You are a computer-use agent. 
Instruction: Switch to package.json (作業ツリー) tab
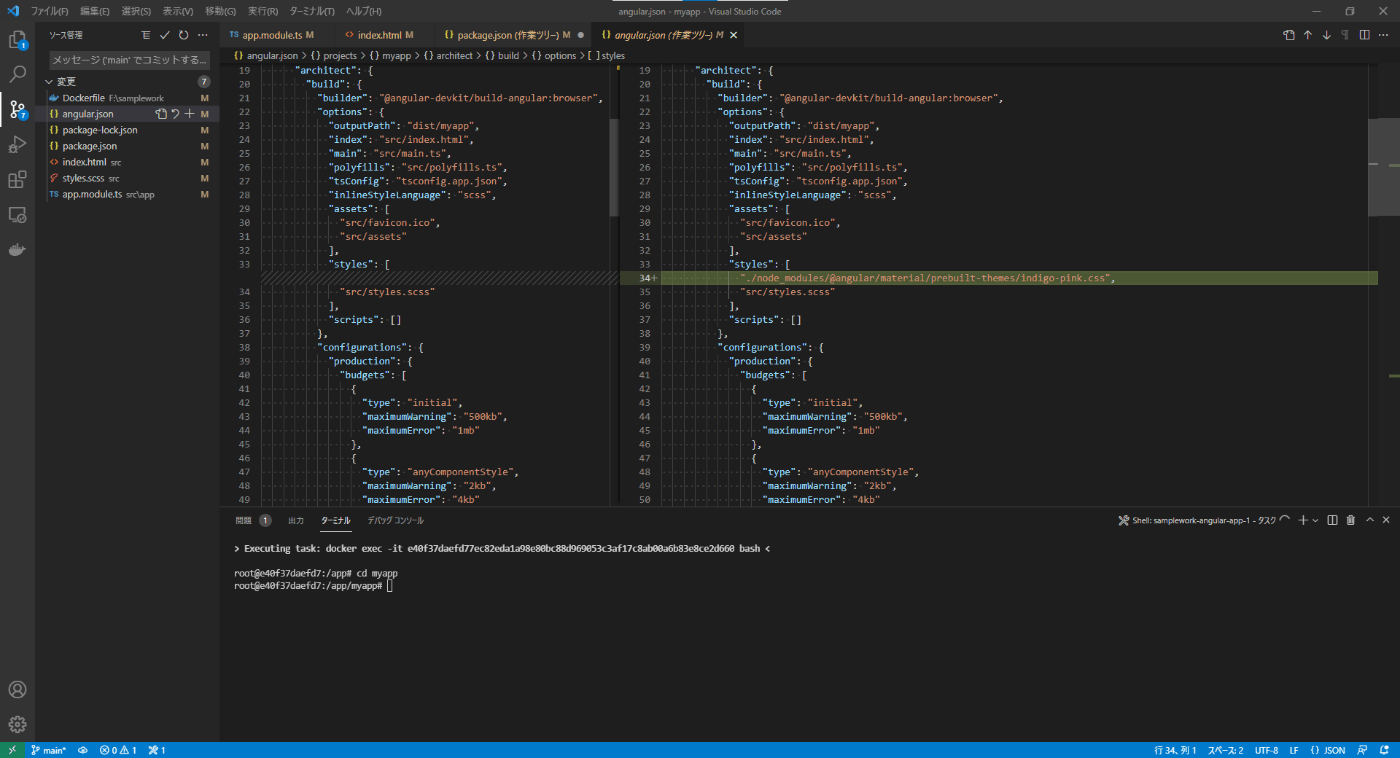pos(510,35)
